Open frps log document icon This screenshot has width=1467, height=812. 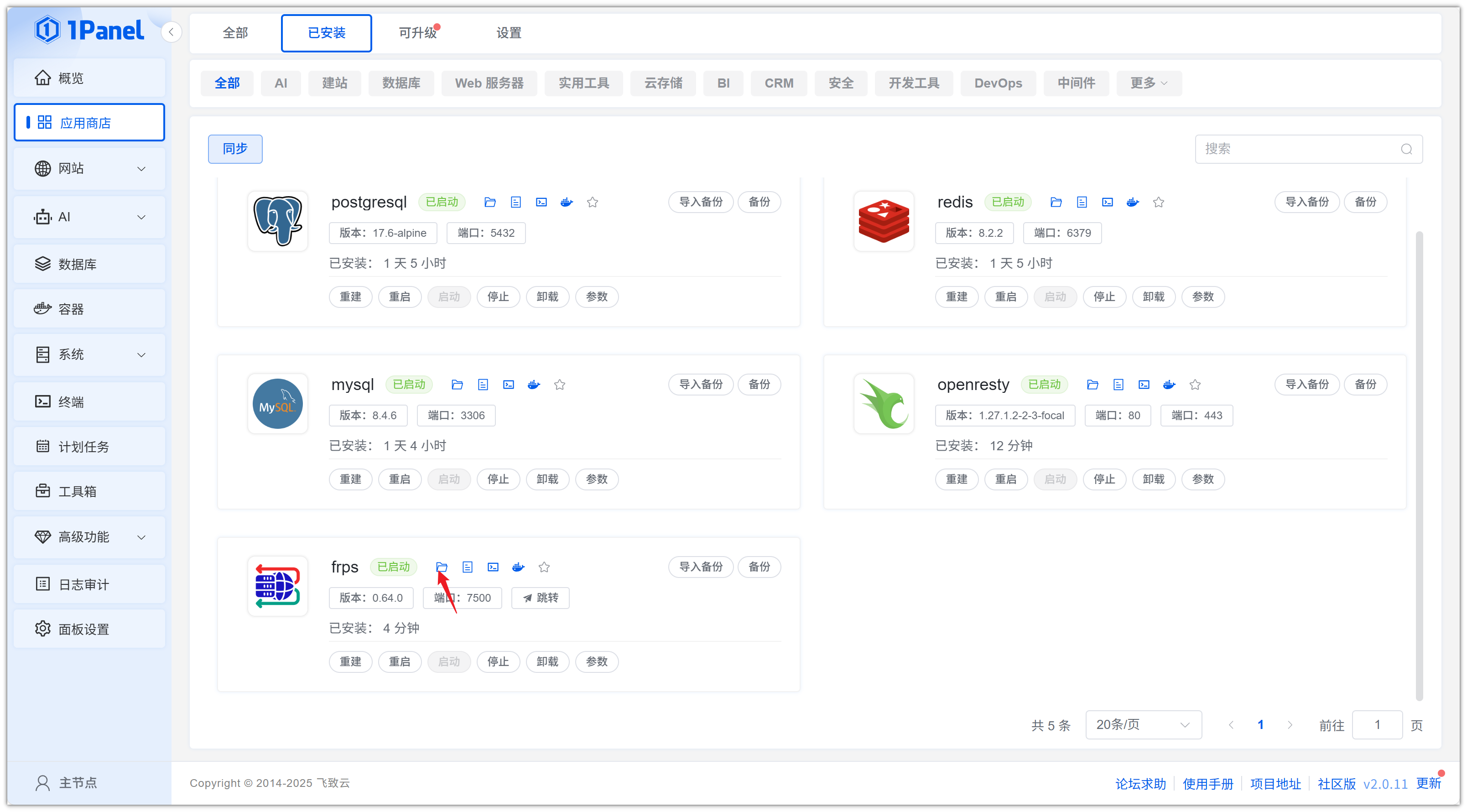click(467, 567)
